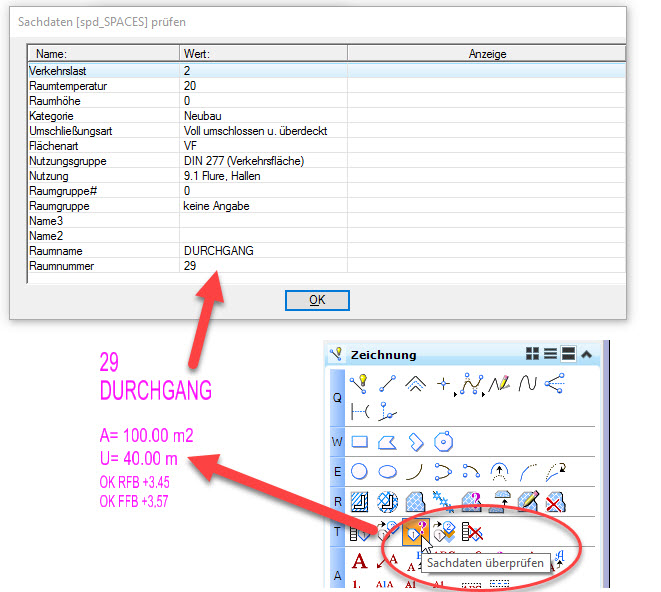Select the tag tool with the number 2 label
The height and width of the screenshot is (592, 661).
pyautogui.click(x=444, y=532)
